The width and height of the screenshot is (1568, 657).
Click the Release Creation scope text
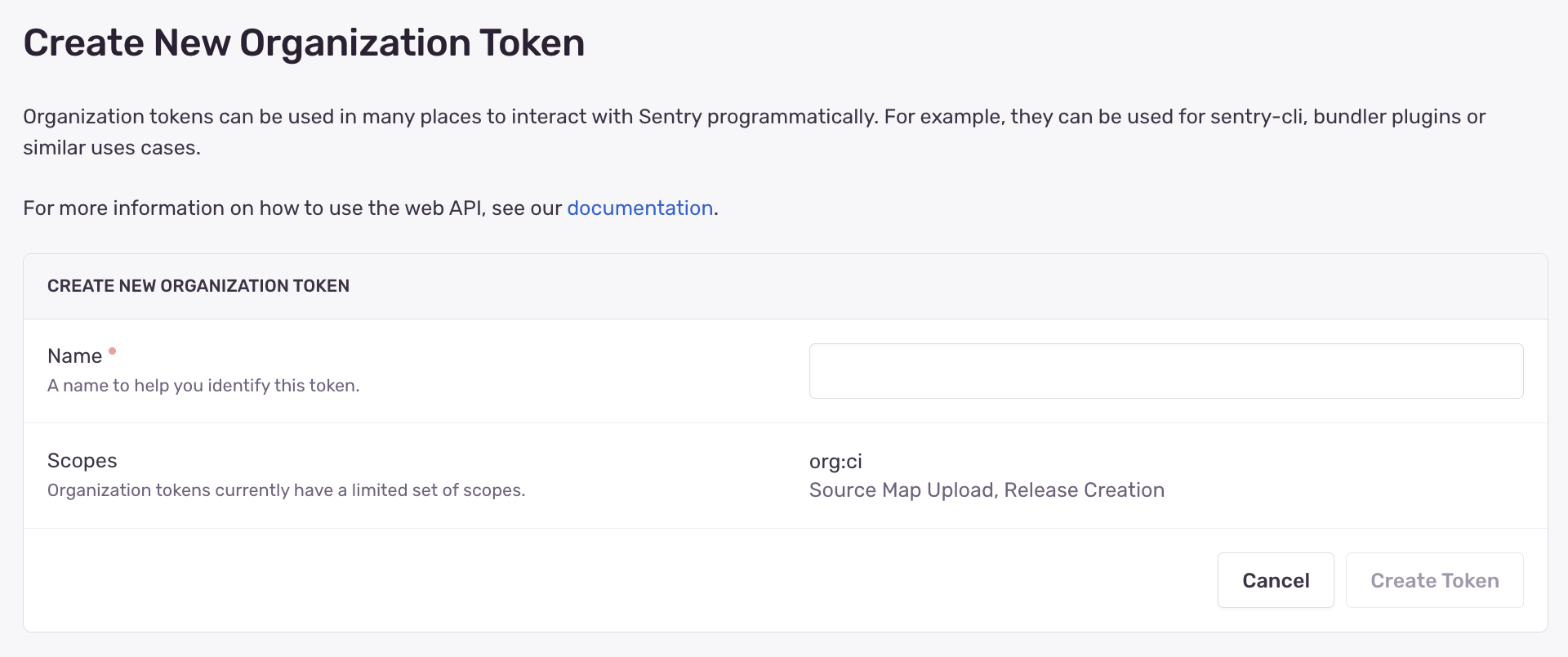click(1084, 490)
